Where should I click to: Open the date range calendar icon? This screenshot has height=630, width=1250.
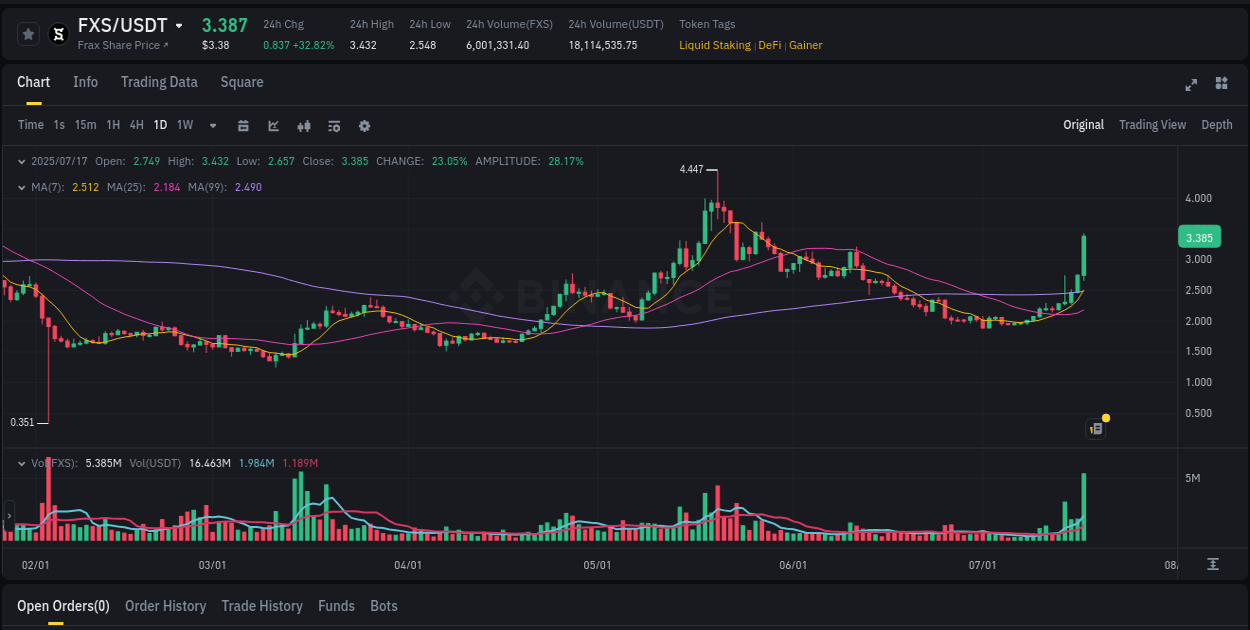[243, 125]
